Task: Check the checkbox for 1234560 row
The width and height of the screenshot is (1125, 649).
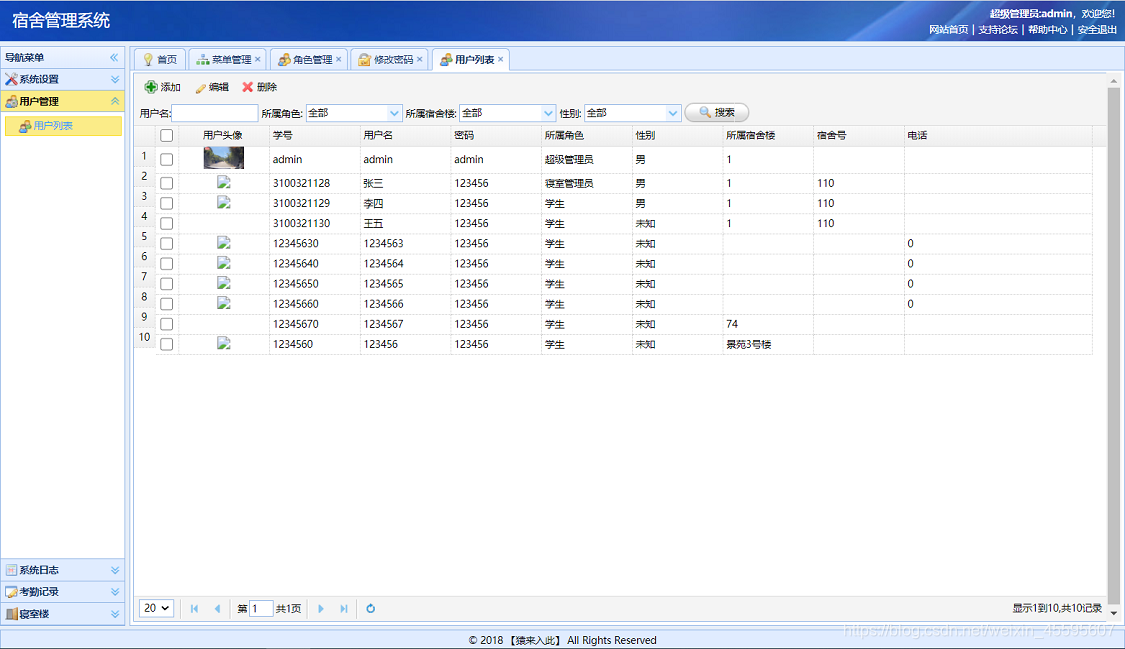Action: click(166, 344)
